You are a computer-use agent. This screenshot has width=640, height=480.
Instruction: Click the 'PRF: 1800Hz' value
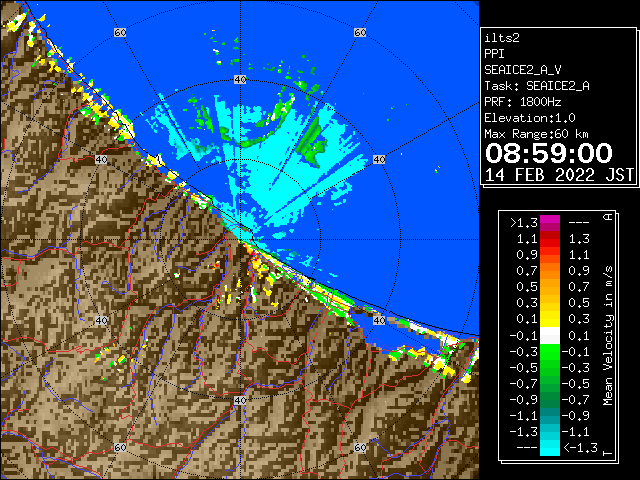[x=522, y=102]
